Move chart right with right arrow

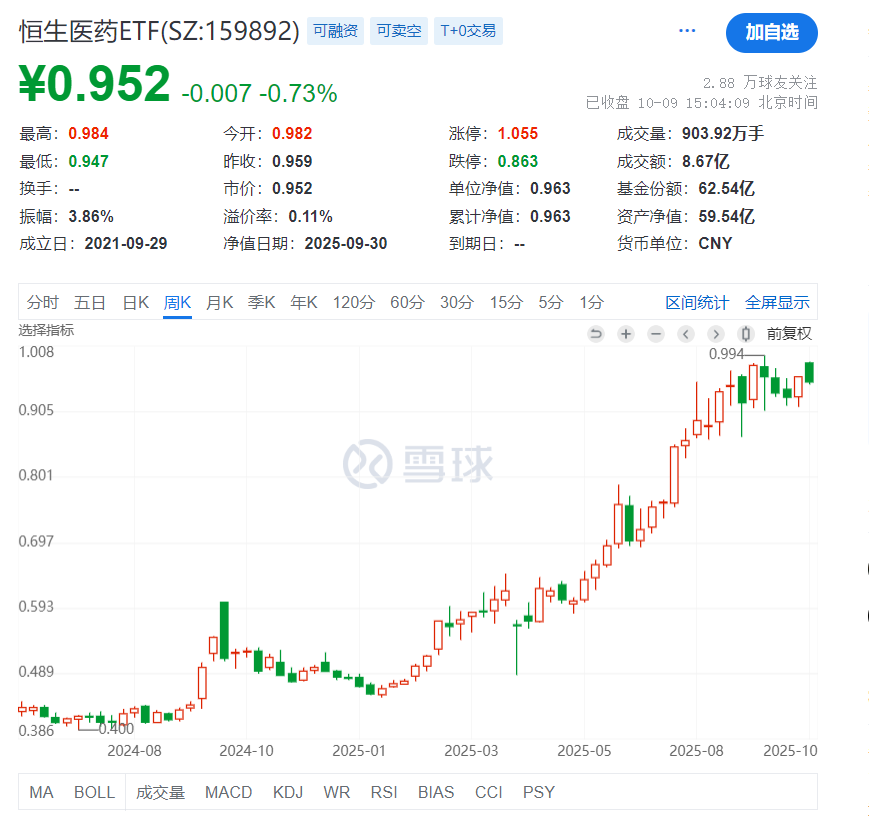tap(715, 334)
